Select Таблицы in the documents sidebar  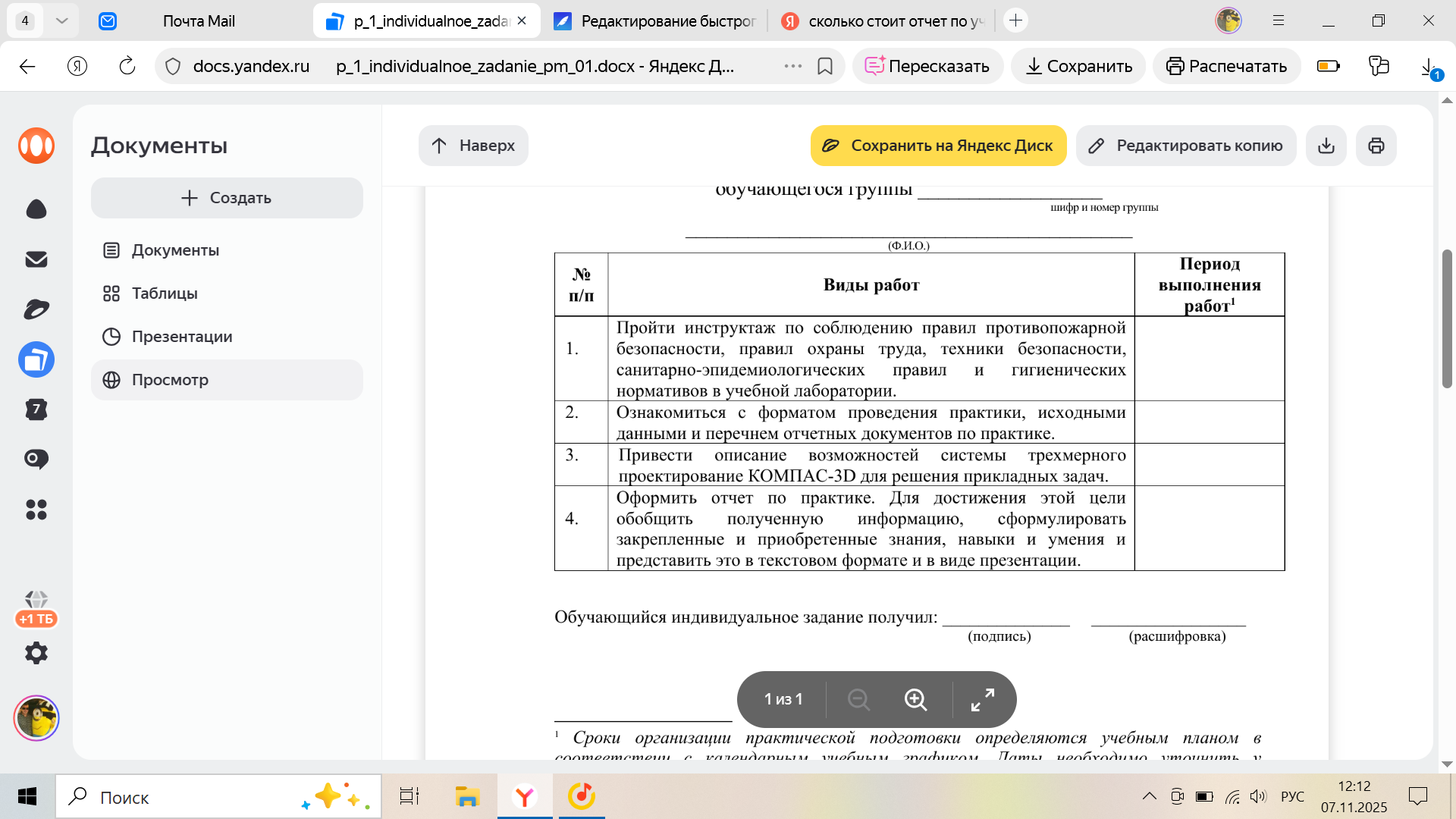(x=165, y=293)
